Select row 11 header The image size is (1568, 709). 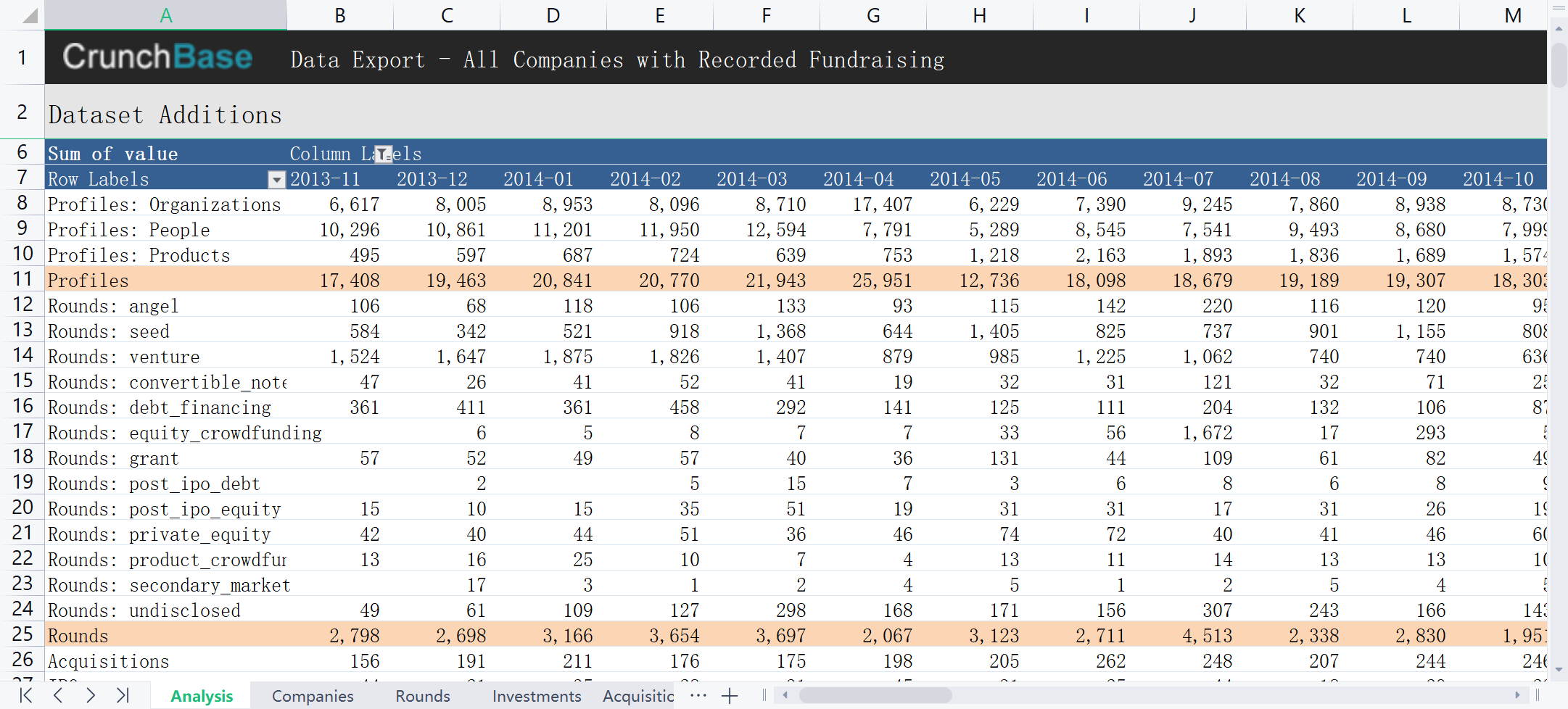22,279
